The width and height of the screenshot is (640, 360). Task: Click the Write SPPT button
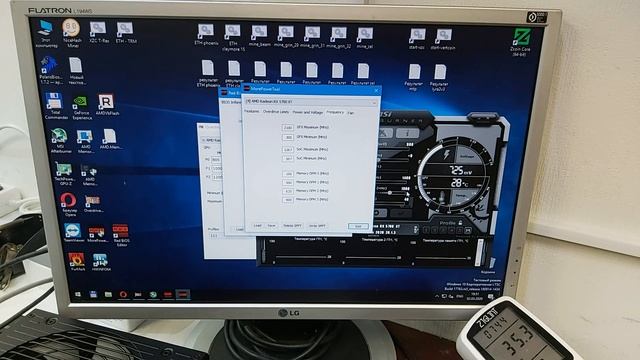(x=317, y=226)
